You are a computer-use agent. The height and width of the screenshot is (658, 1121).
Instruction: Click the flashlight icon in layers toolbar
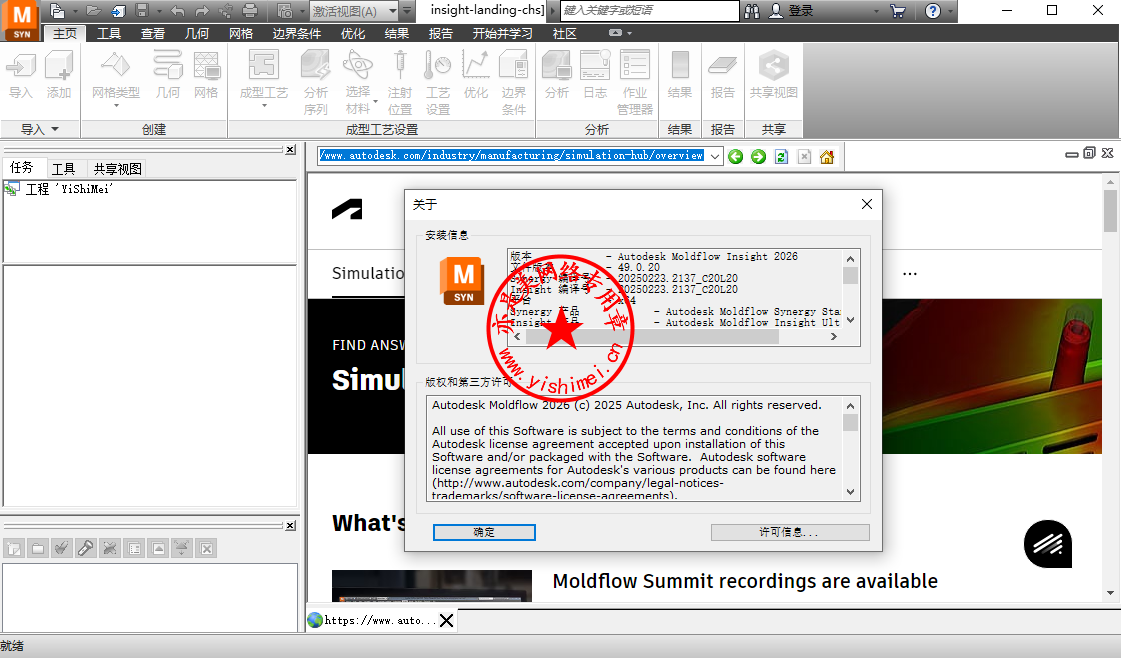coord(86,549)
